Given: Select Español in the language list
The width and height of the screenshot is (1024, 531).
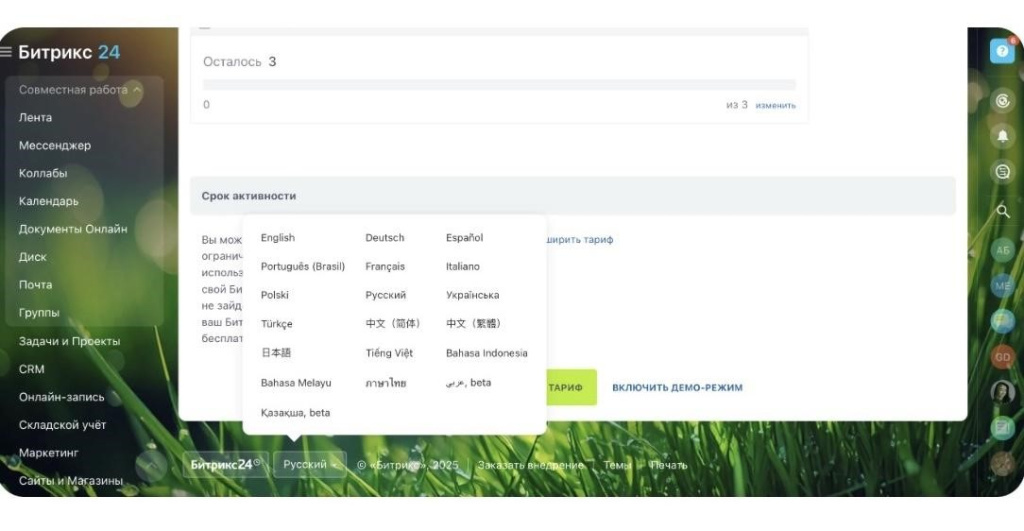Looking at the screenshot, I should coord(464,238).
